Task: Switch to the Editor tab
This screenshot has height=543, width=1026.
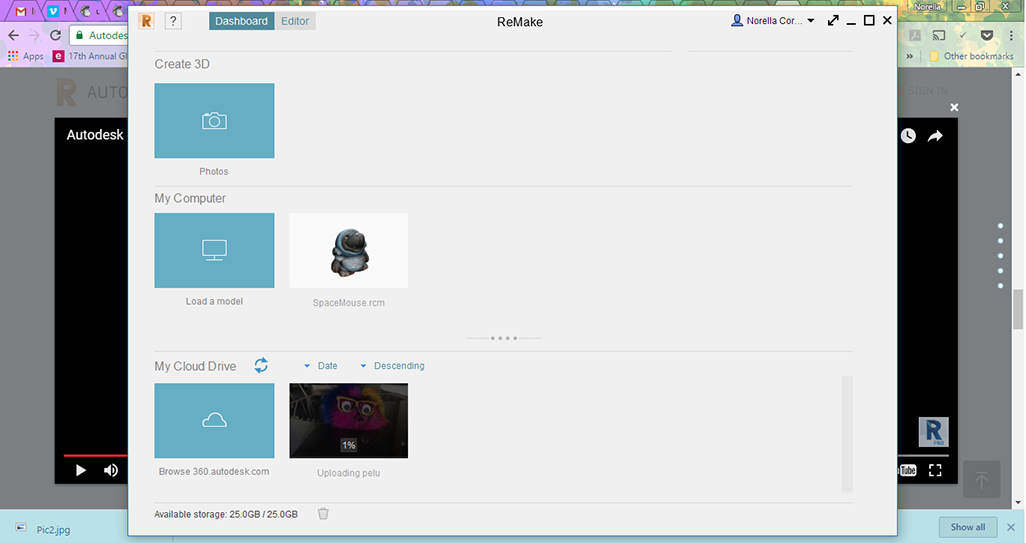Action: coord(294,21)
